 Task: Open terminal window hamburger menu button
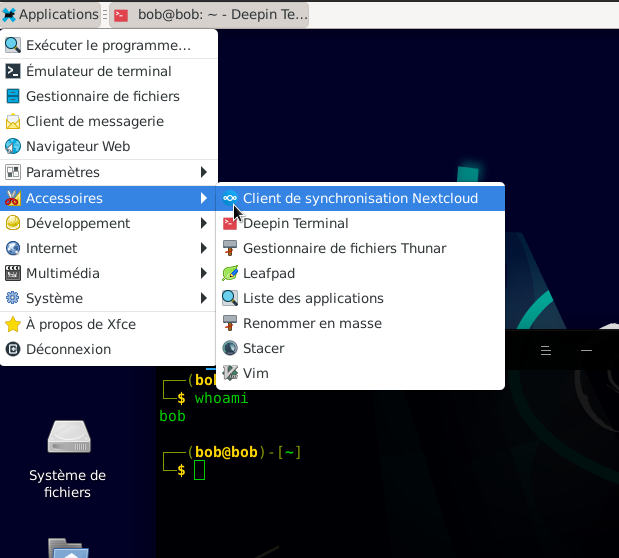point(546,350)
